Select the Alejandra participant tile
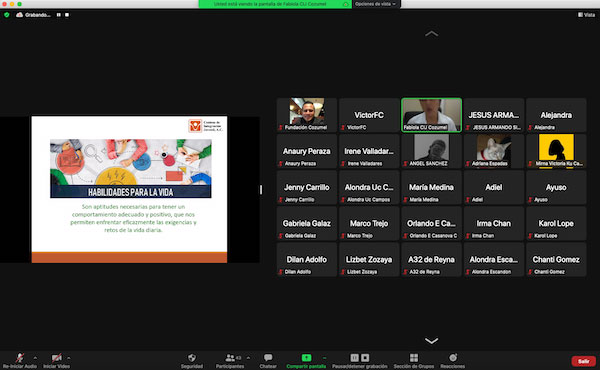Viewport: 600px width, 370px height. (556, 115)
